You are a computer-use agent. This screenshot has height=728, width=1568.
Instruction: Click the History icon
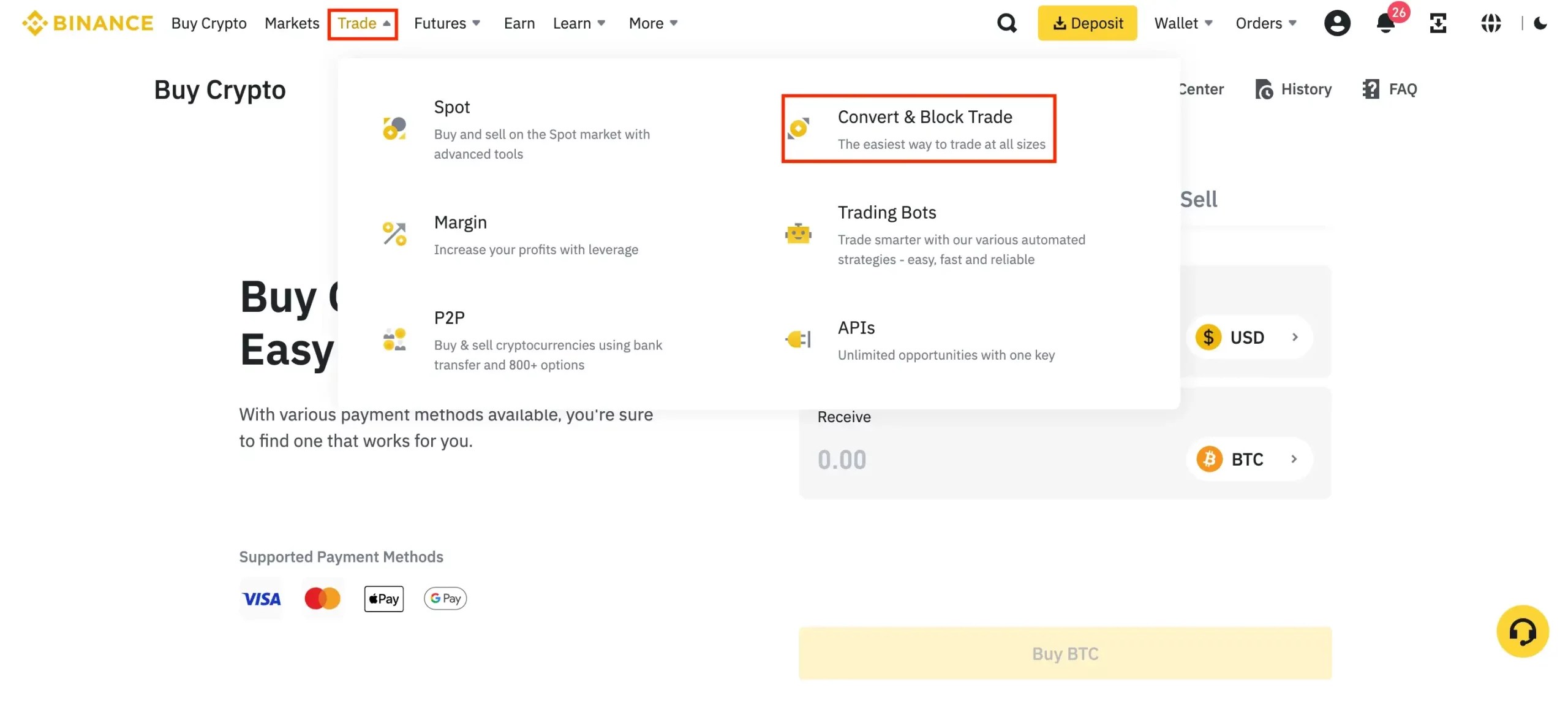point(1264,89)
